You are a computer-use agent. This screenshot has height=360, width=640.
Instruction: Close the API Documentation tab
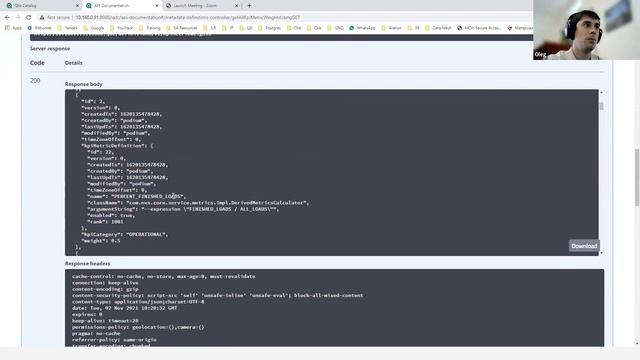pyautogui.click(x=157, y=6)
